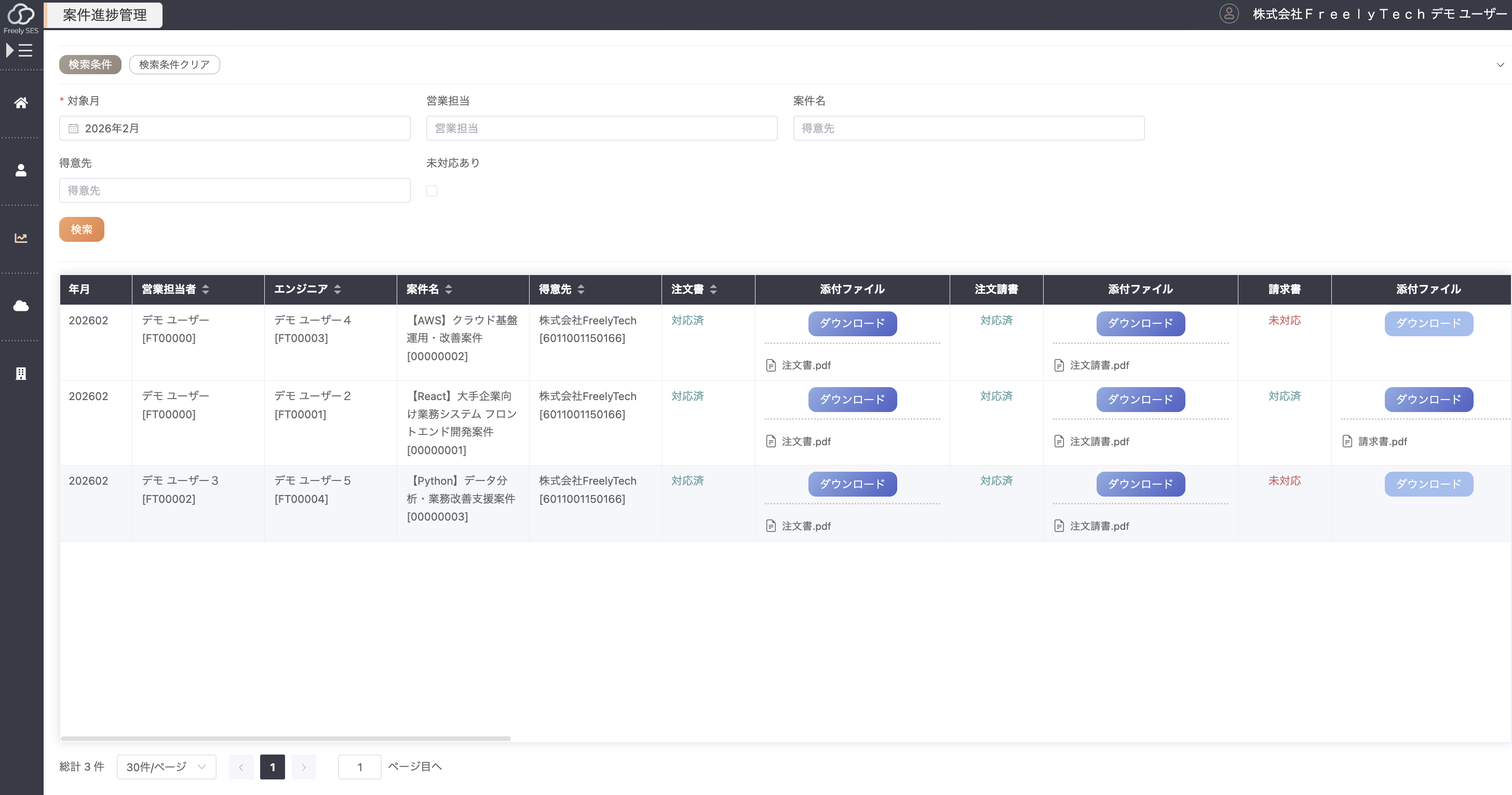Viewport: 1512px width, 795px height.
Task: Open the building company icon in sidebar
Action: (21, 374)
